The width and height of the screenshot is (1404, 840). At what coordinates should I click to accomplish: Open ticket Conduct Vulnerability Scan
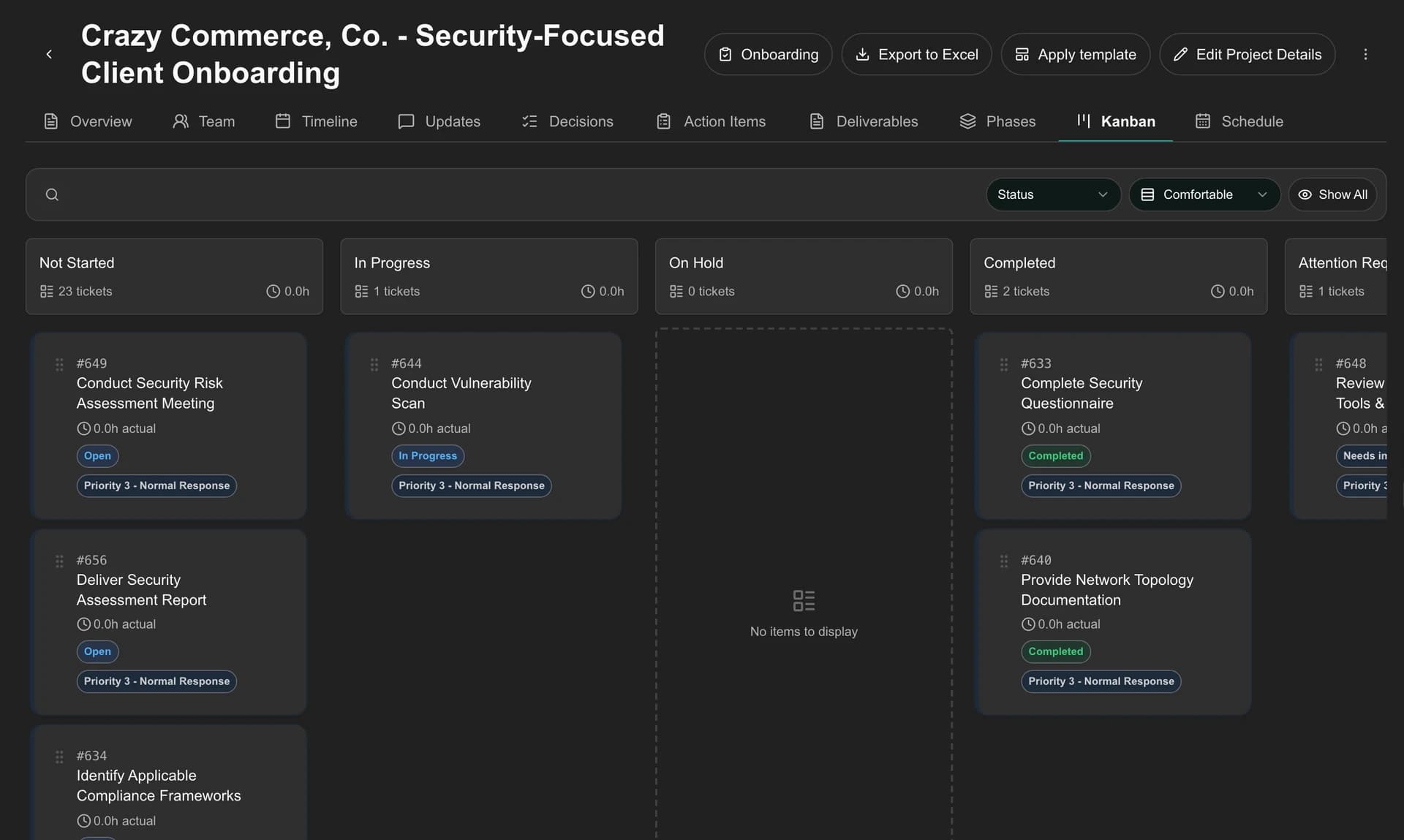pyautogui.click(x=461, y=393)
